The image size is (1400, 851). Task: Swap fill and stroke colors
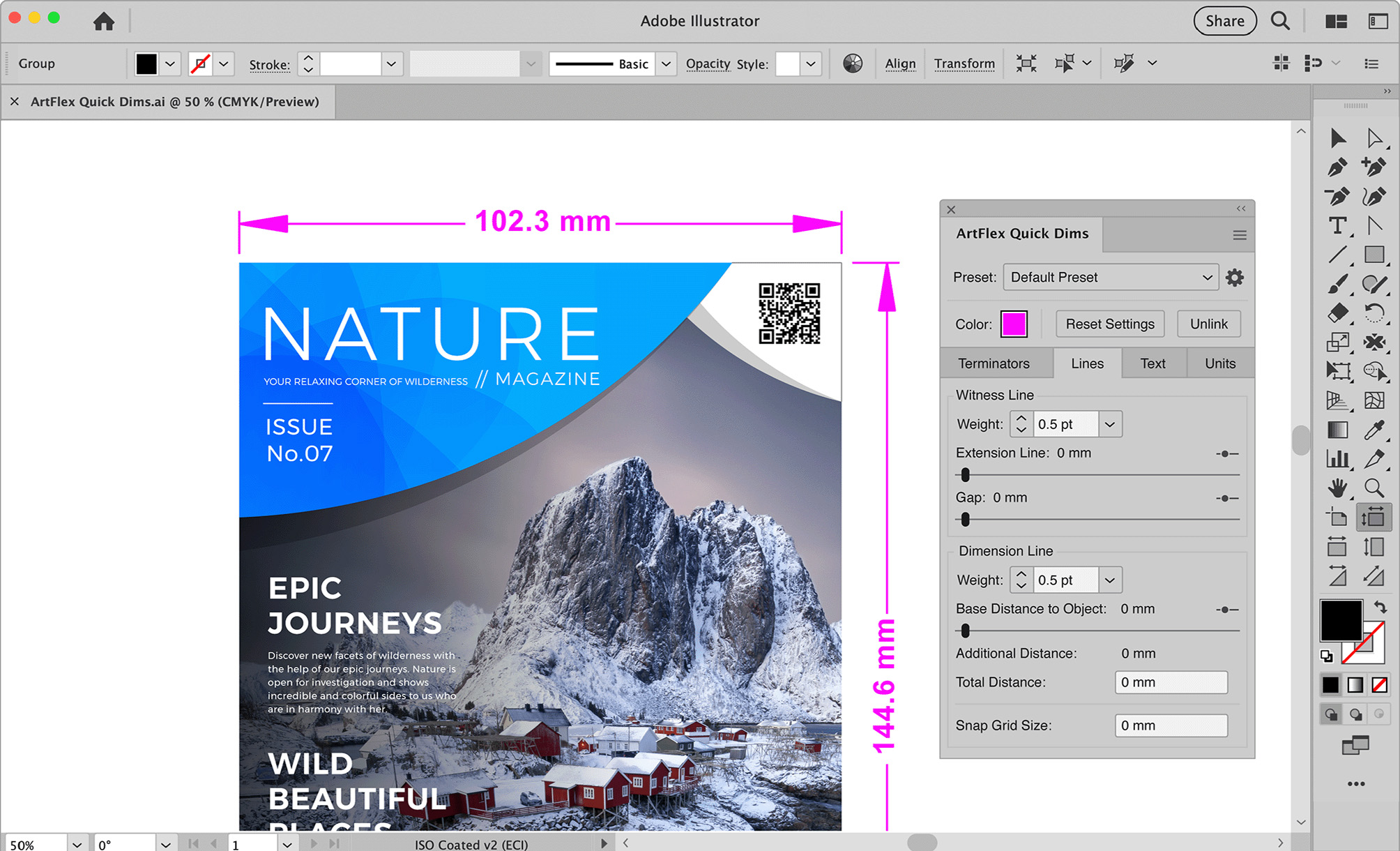coord(1380,607)
